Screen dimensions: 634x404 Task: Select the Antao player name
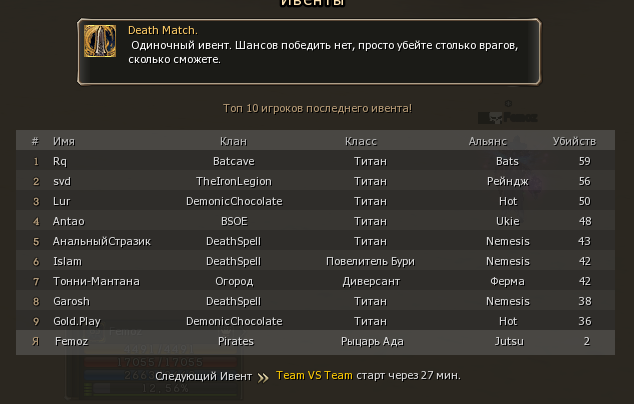tap(68, 221)
